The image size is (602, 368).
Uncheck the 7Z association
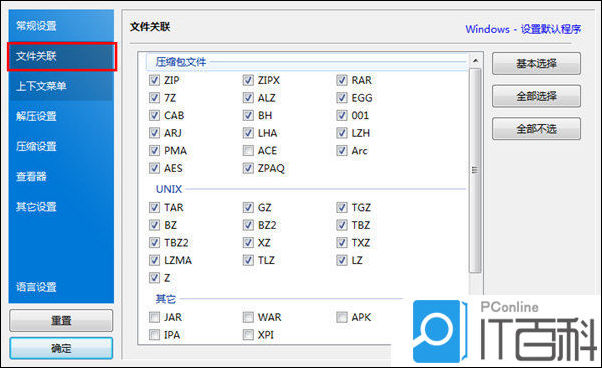click(154, 98)
